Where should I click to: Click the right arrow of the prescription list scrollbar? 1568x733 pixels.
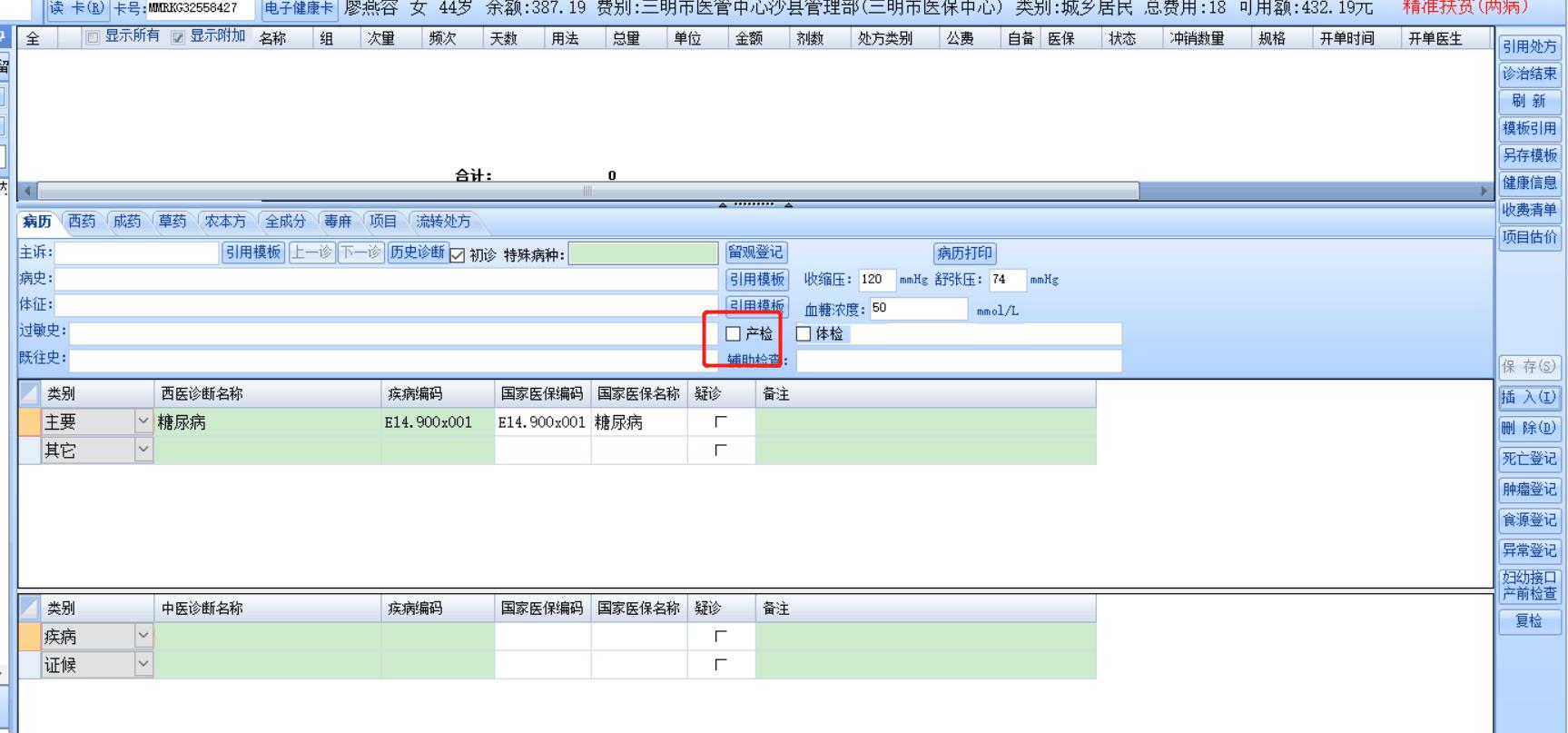point(1484,191)
